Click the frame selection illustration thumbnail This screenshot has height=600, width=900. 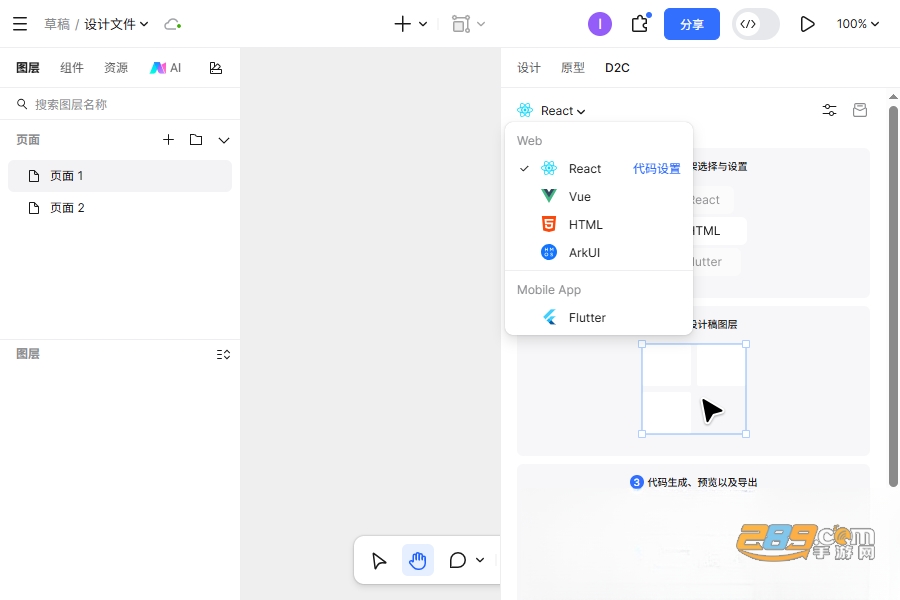[x=693, y=389]
